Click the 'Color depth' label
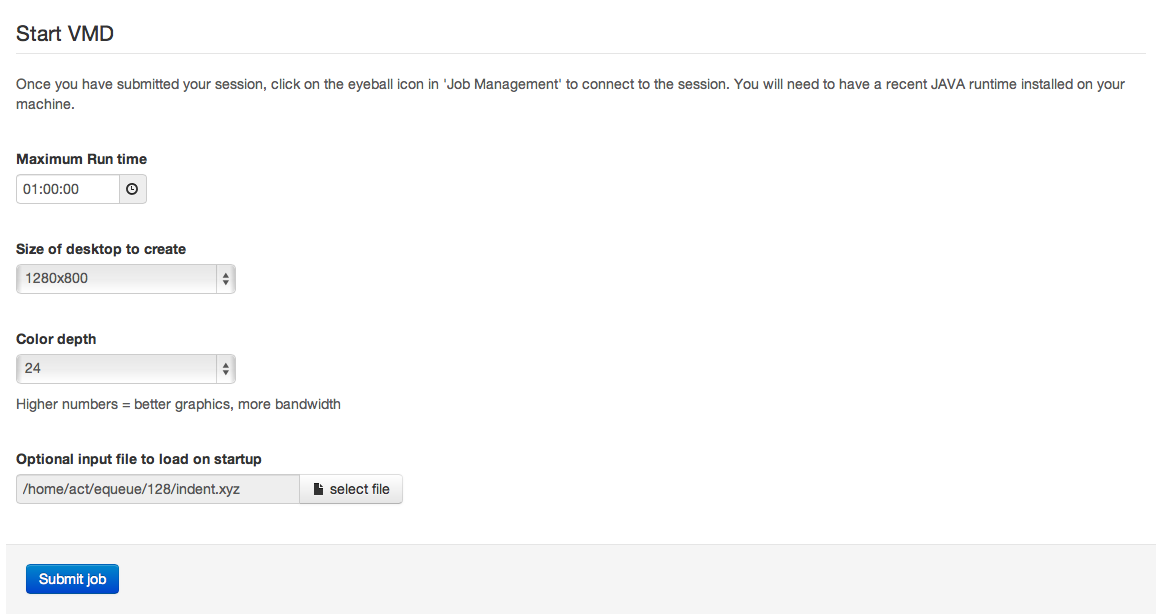This screenshot has width=1160, height=616. pos(56,339)
